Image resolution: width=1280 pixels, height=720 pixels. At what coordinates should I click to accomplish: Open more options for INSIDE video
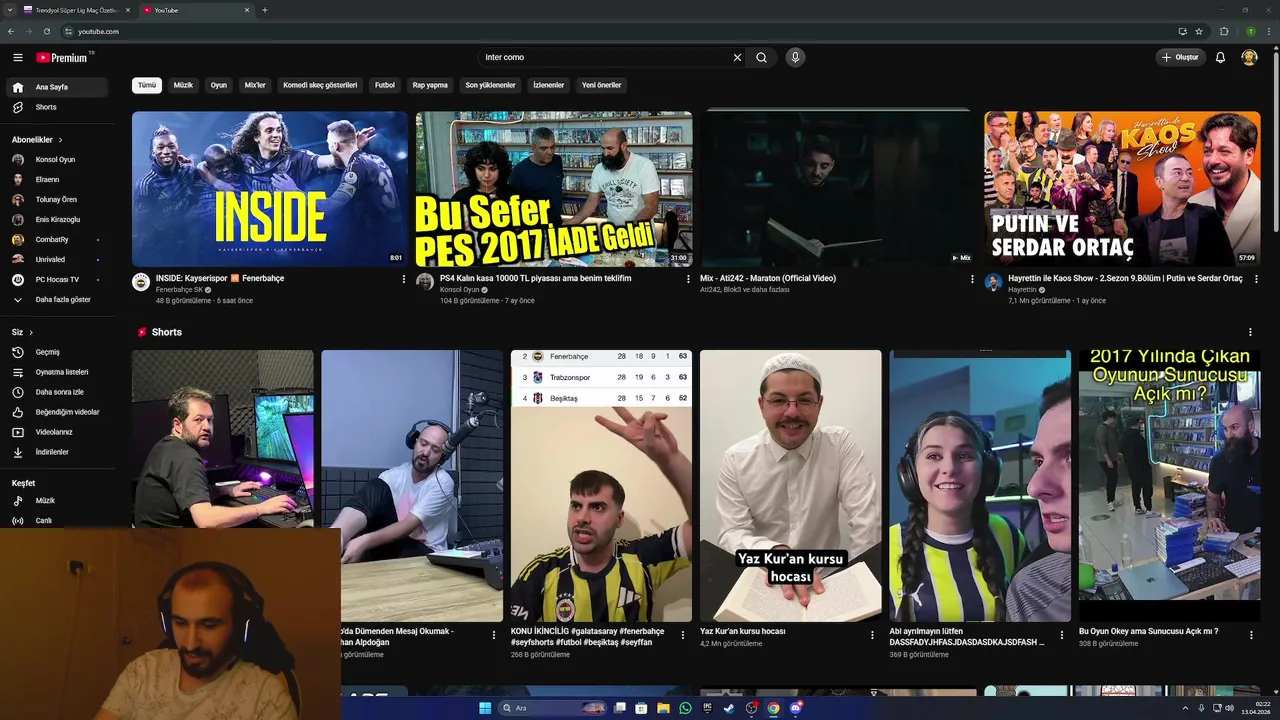(x=404, y=279)
